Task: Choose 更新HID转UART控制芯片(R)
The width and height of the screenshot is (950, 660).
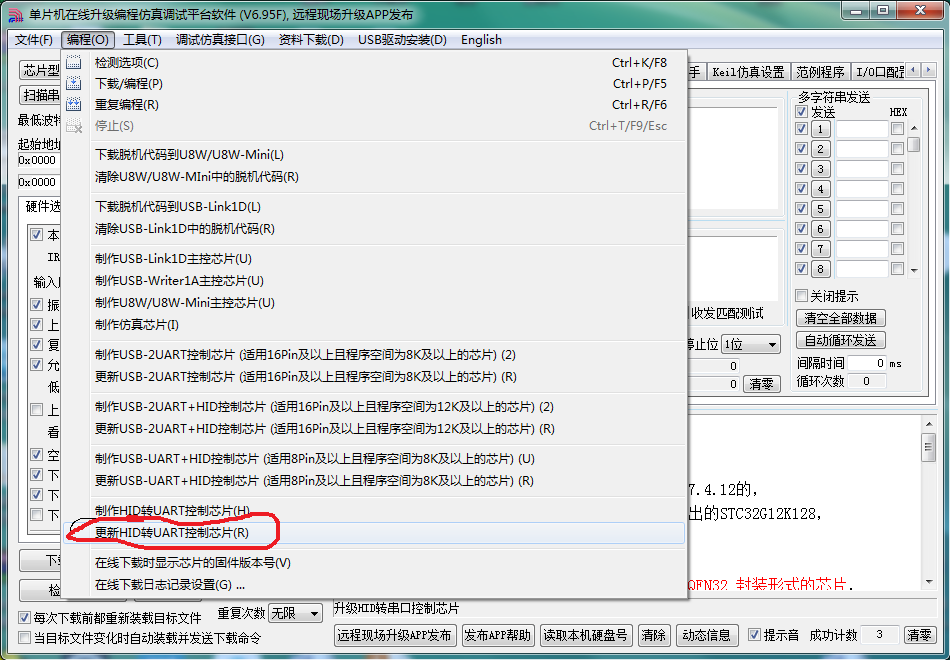Action: pos(374,533)
